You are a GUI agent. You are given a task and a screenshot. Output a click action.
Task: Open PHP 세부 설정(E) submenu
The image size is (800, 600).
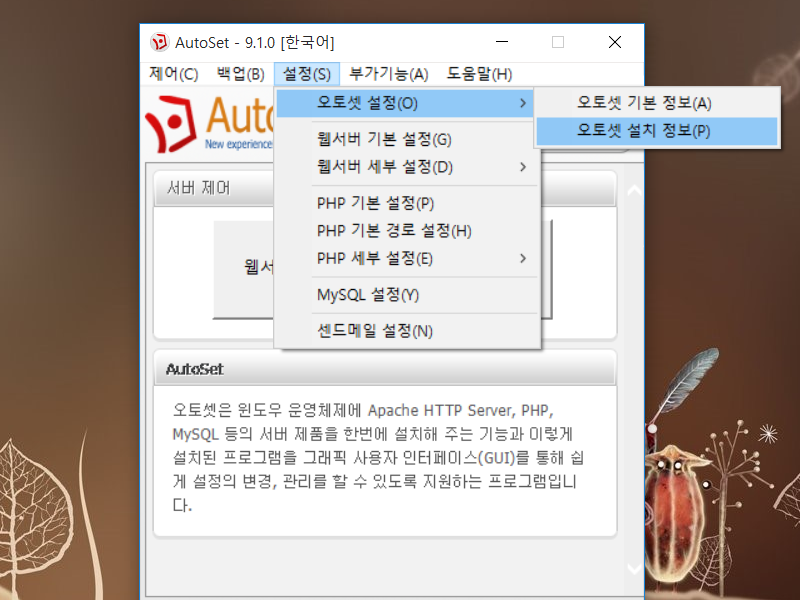406,258
